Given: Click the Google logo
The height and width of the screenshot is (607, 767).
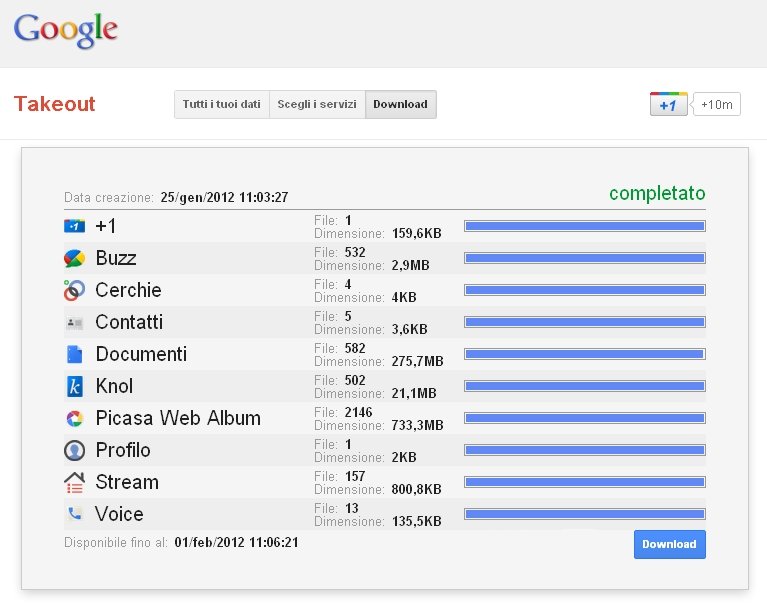Looking at the screenshot, I should 66,30.
